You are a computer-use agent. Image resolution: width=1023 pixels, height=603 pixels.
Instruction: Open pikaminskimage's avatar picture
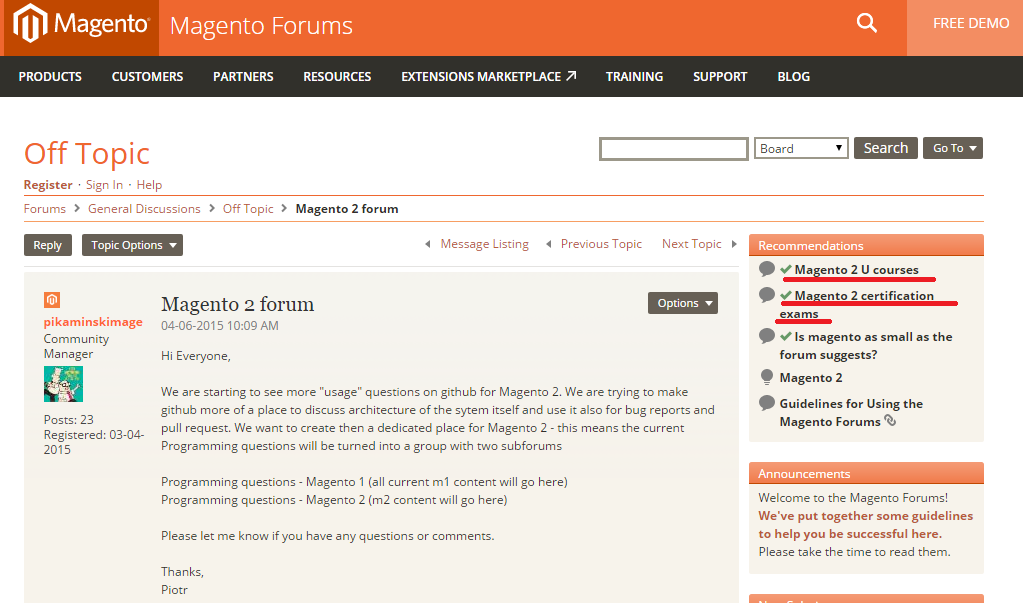click(x=63, y=384)
